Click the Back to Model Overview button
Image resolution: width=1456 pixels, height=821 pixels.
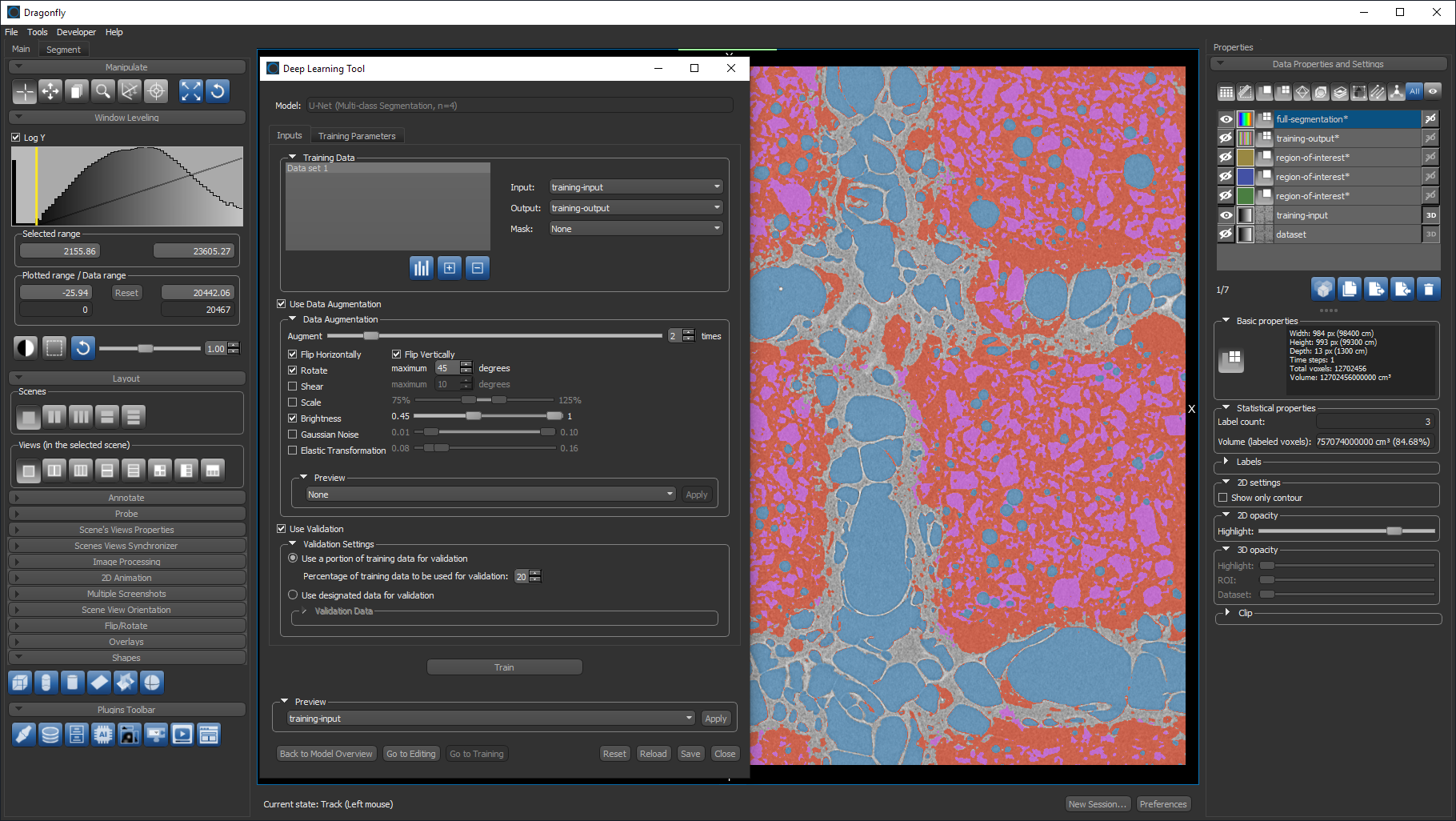pyautogui.click(x=326, y=754)
